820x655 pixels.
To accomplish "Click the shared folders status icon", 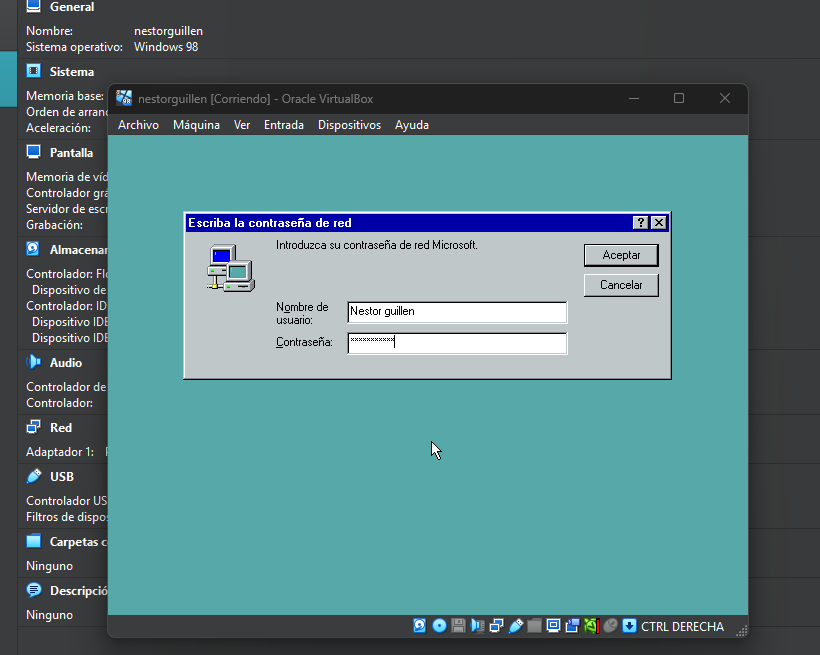I will point(534,626).
